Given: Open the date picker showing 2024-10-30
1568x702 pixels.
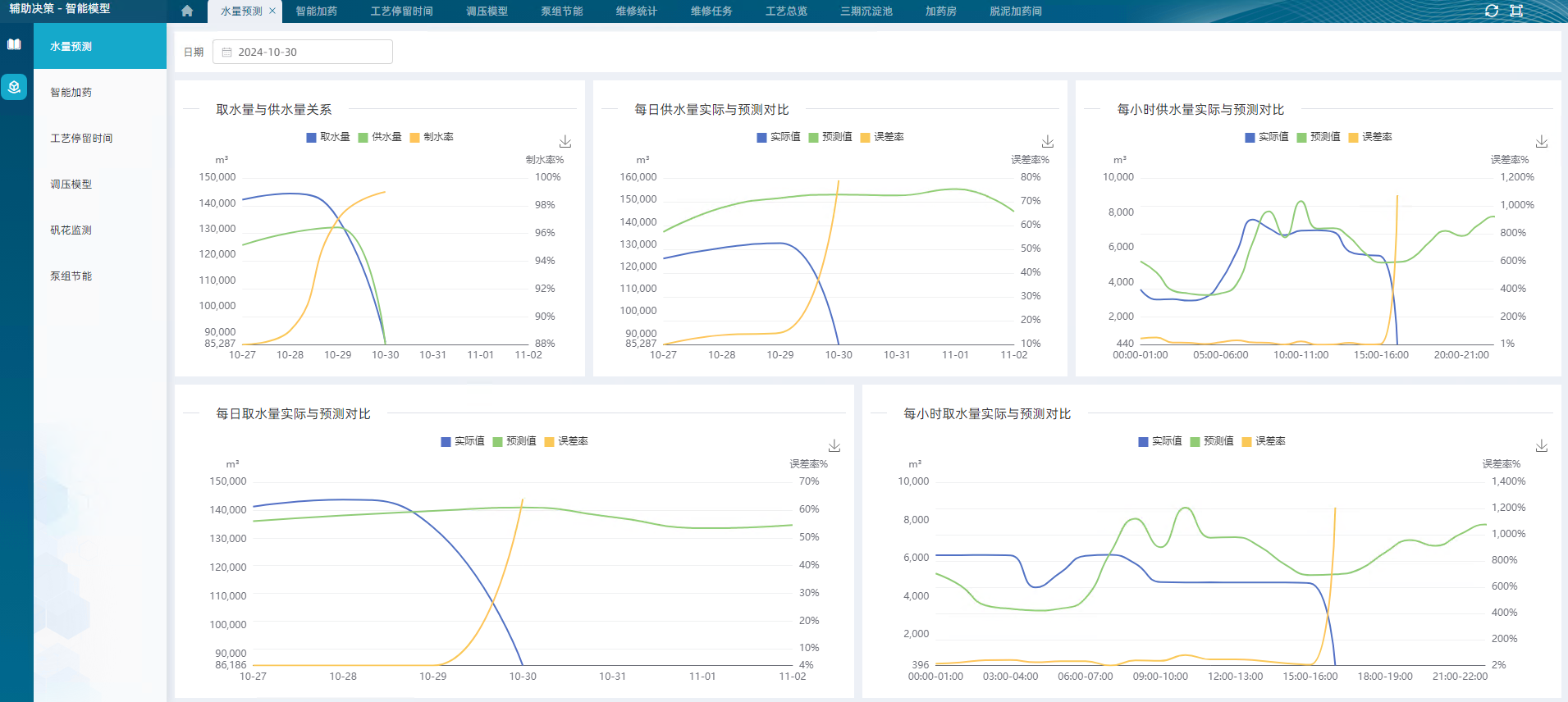Looking at the screenshot, I should (302, 52).
